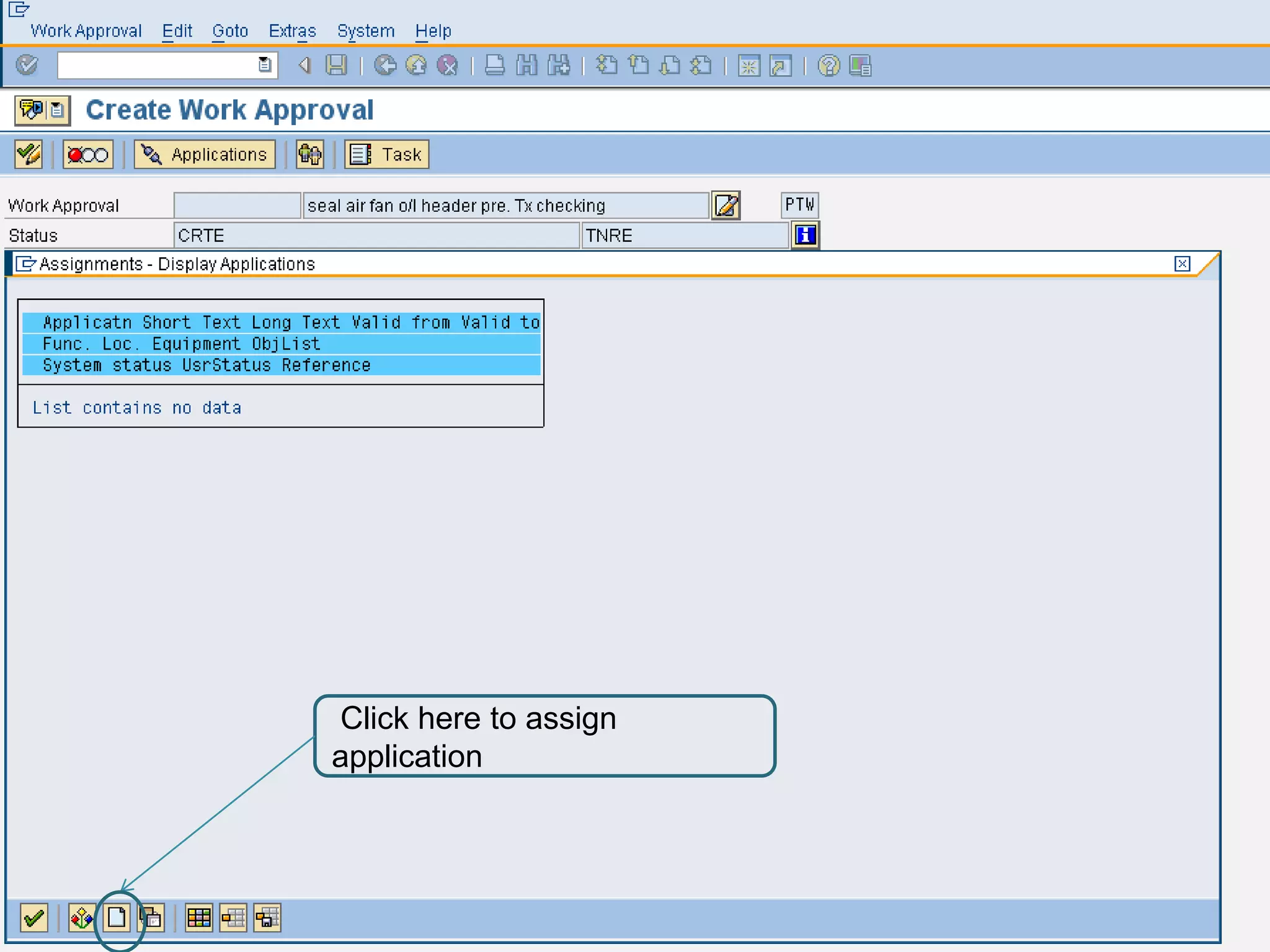This screenshot has height=952, width=1270.
Task: Click the dialog's colorful select/assign icon
Action: (x=81, y=918)
